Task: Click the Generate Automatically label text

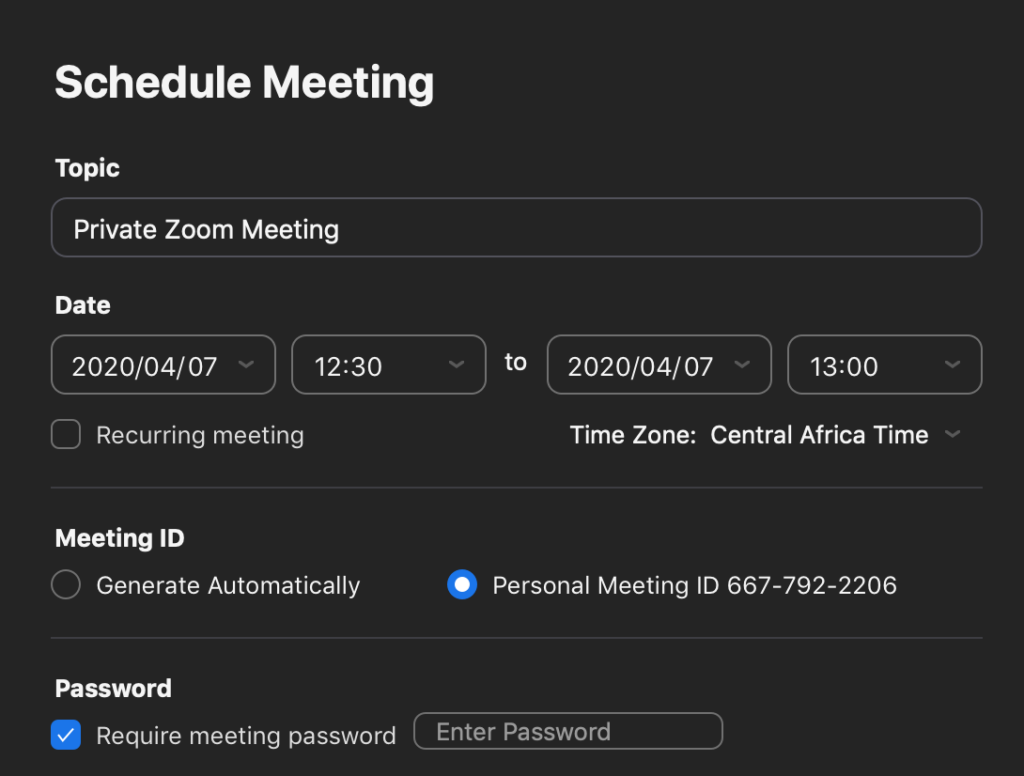Action: pyautogui.click(x=228, y=585)
